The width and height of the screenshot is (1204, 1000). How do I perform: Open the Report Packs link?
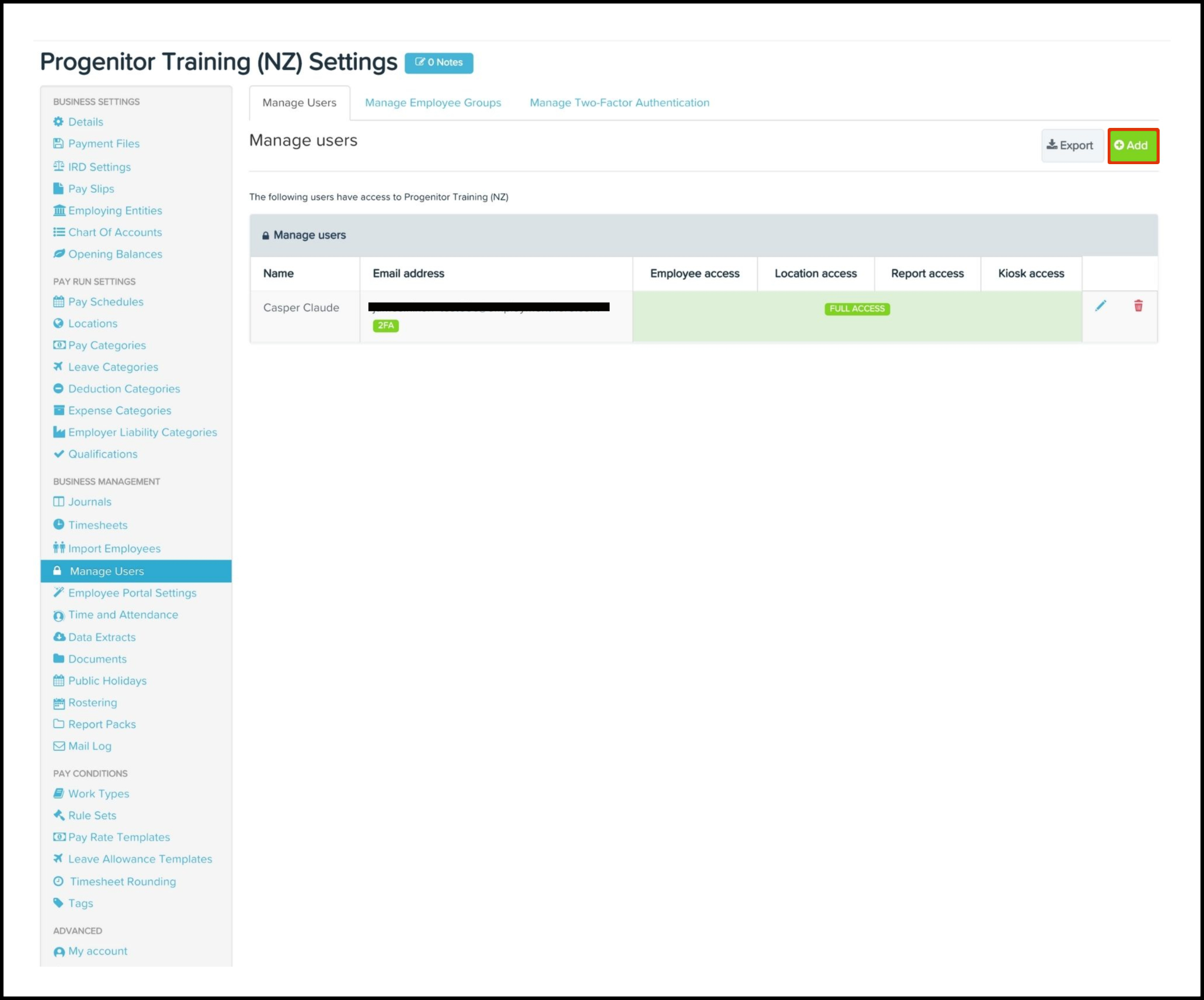102,724
